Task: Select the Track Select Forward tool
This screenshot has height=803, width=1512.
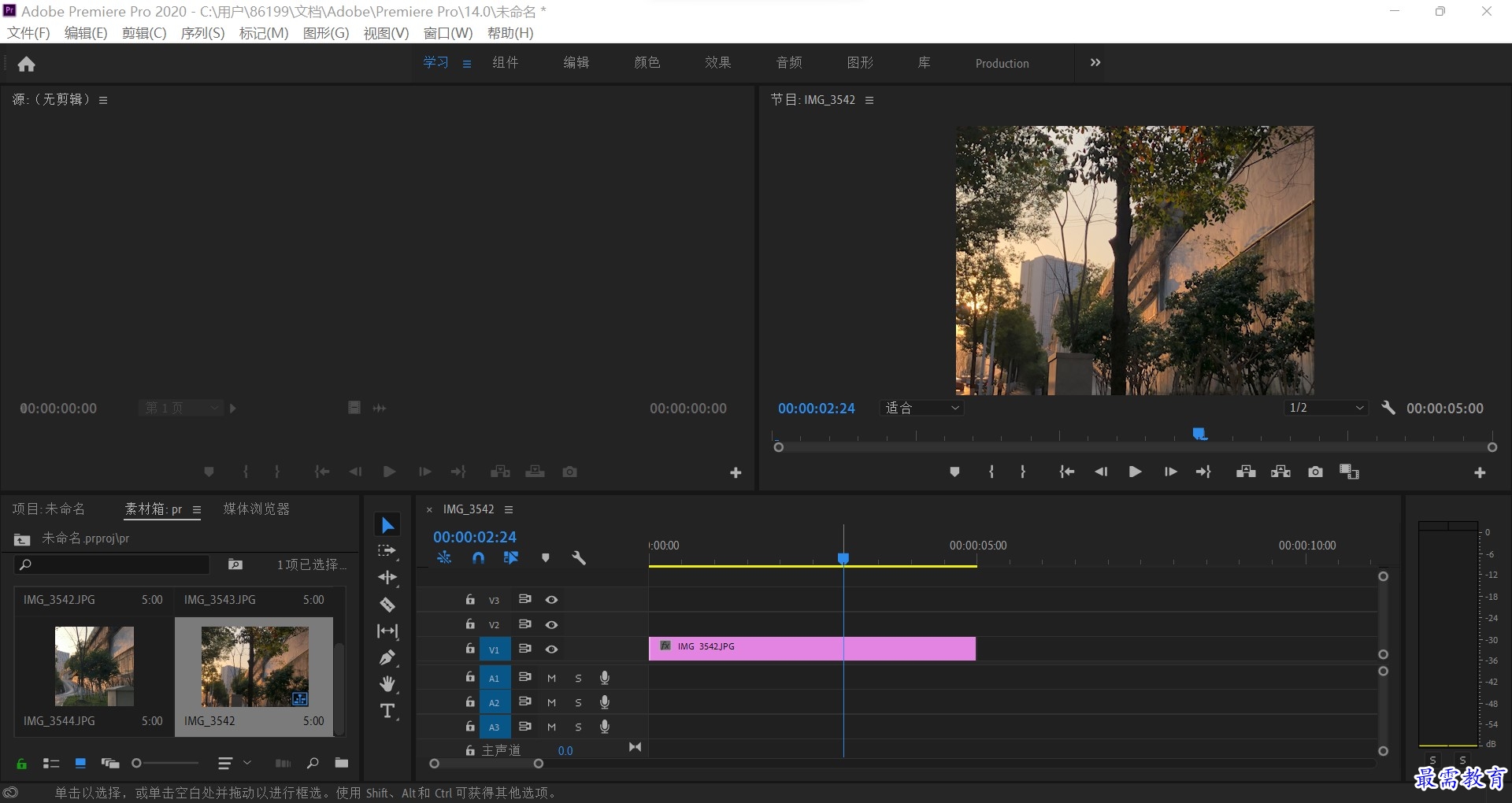Action: 387,551
